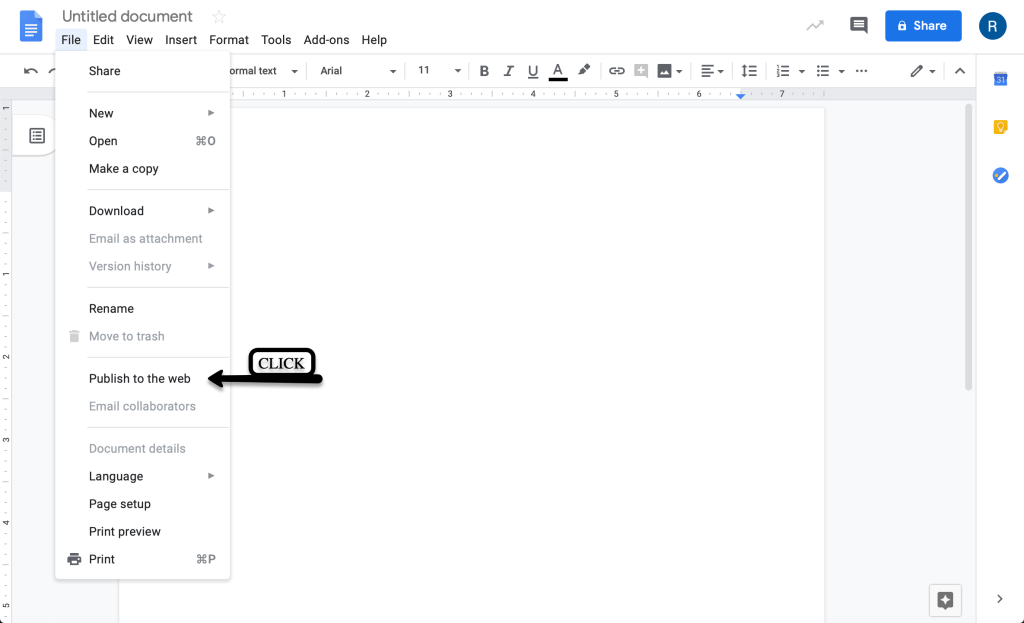Choose Make a copy from menu
This screenshot has width=1024, height=623.
[123, 169]
